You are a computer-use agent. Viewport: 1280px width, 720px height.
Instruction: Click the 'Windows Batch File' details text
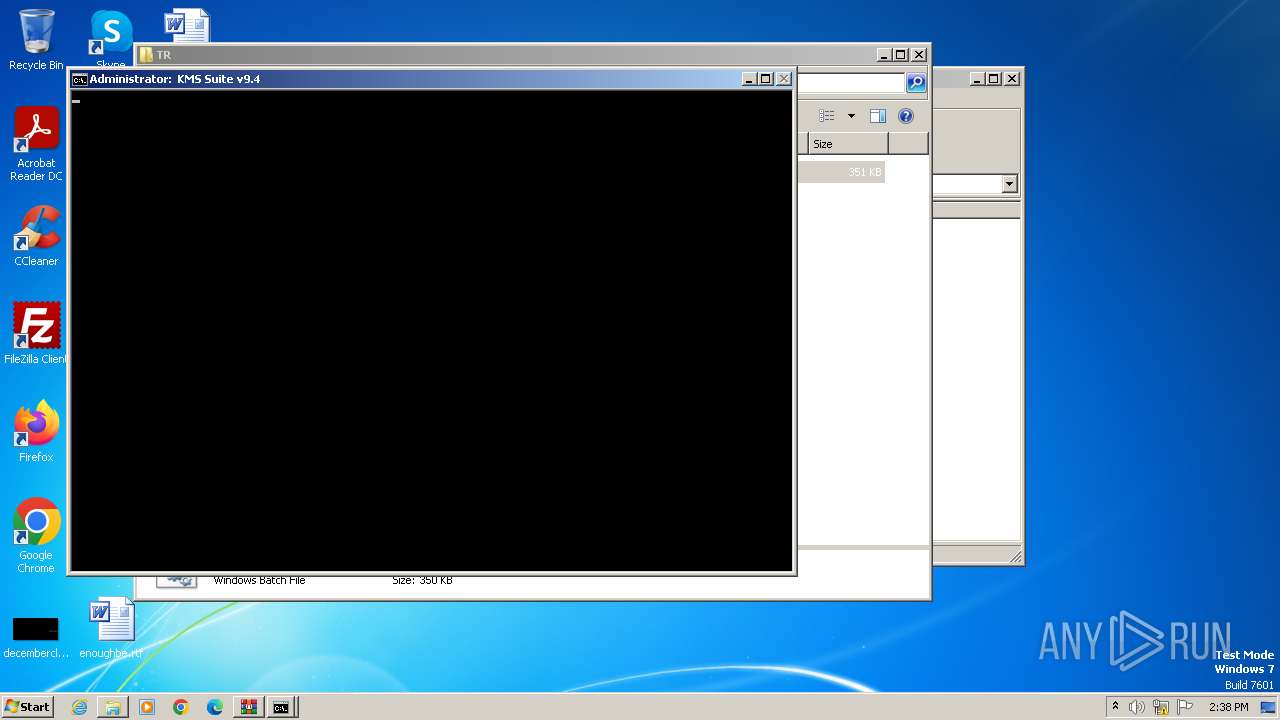pos(259,580)
